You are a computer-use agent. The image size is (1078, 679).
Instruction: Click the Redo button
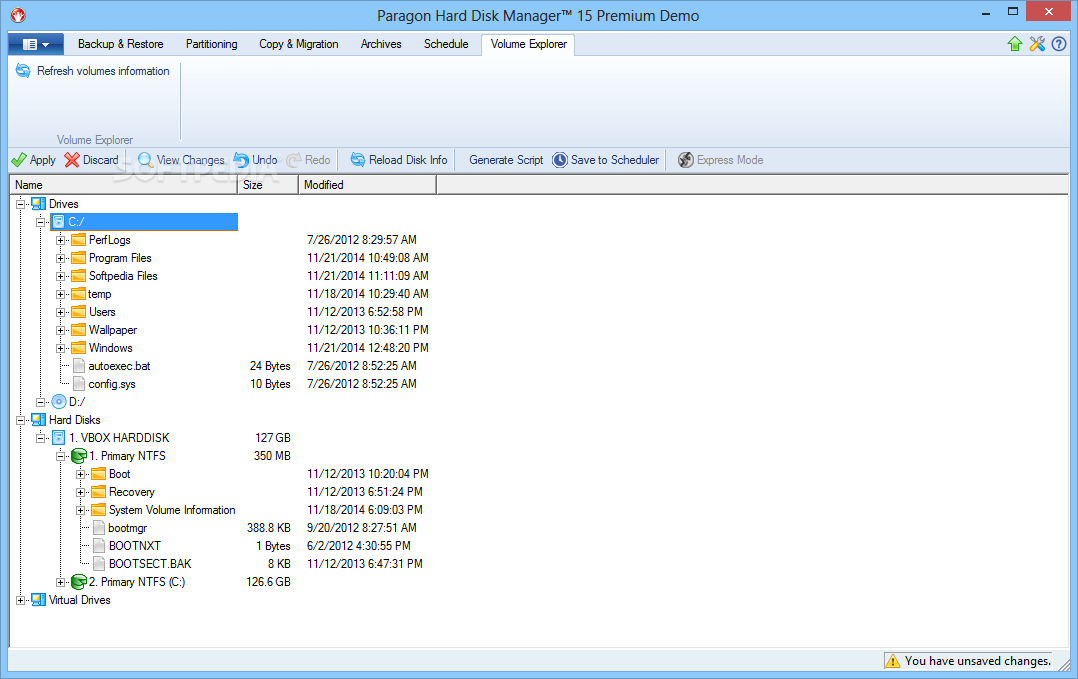coord(309,160)
